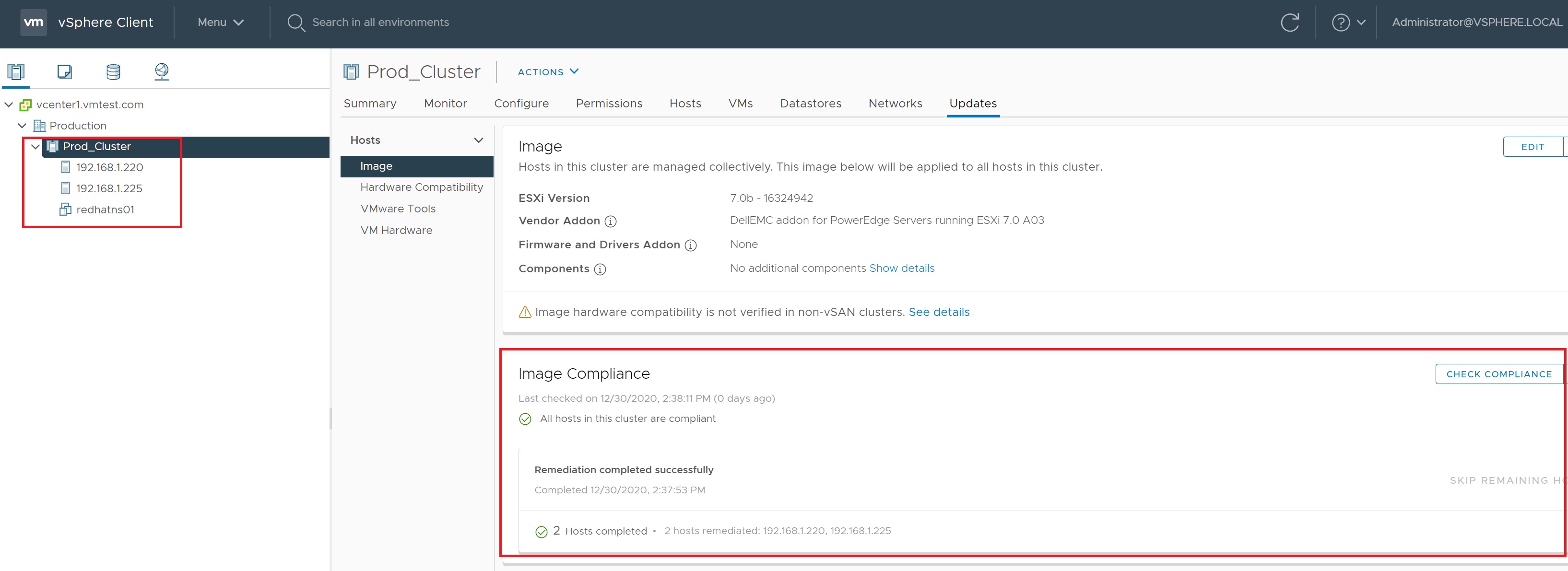Collapse the Hosts section chevron

click(478, 140)
